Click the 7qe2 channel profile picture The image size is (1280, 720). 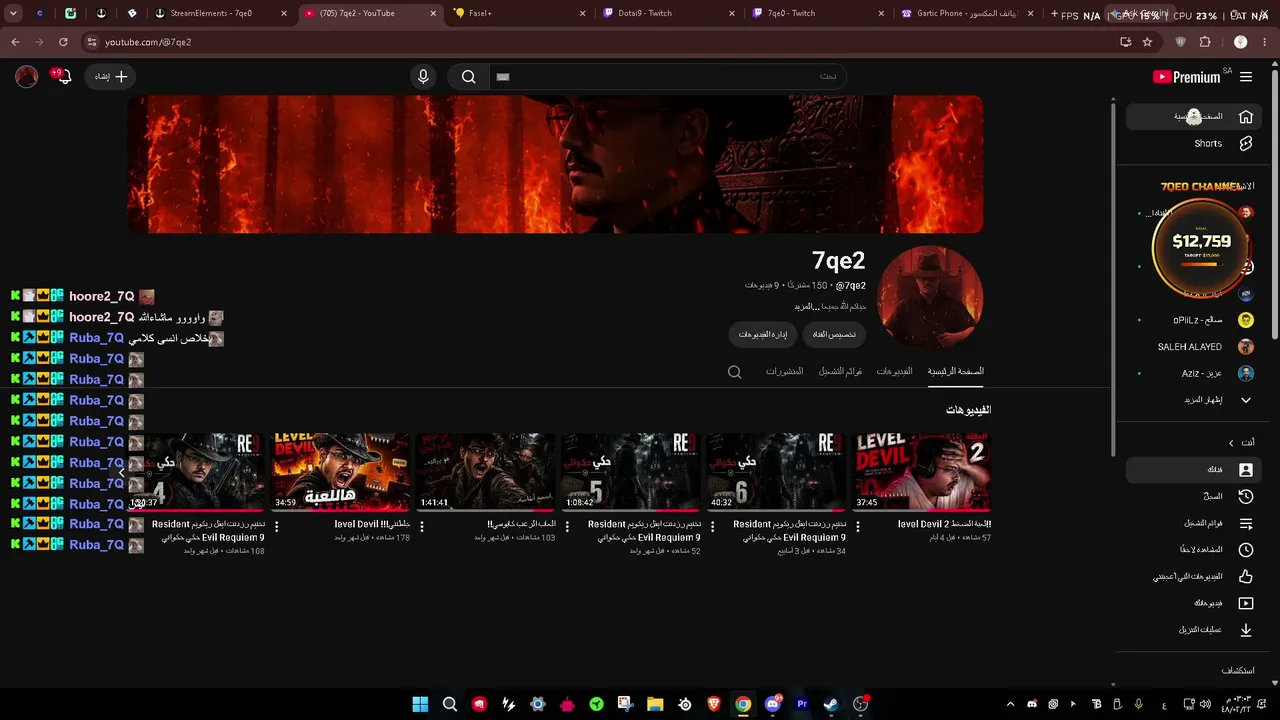click(x=930, y=299)
